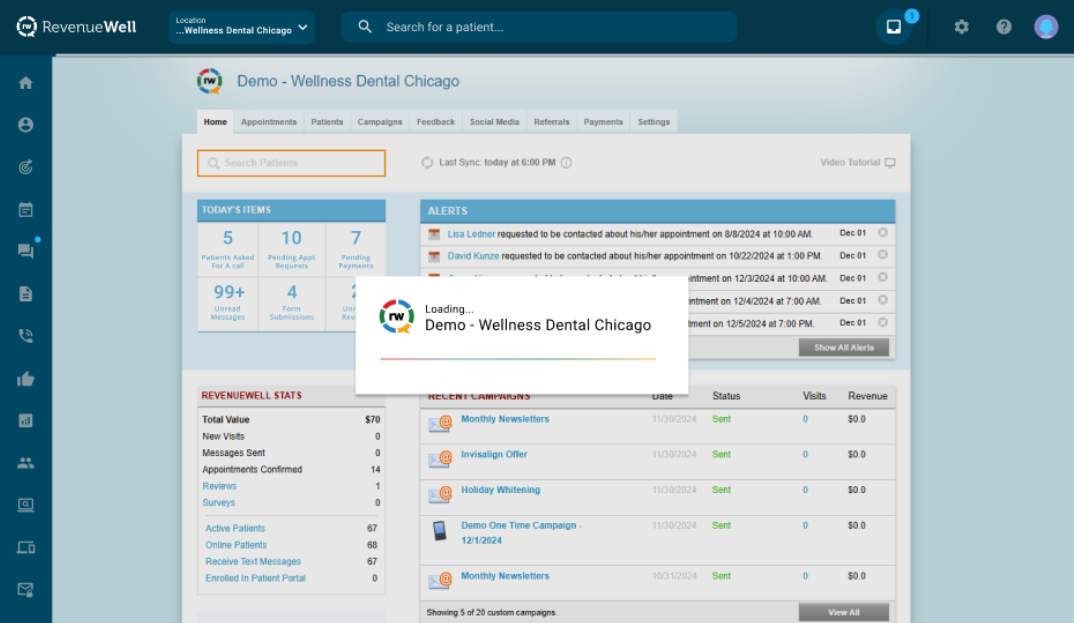This screenshot has height=623, width=1074.
Task: Open the Receive Text Messages stat link
Action: pos(253,561)
